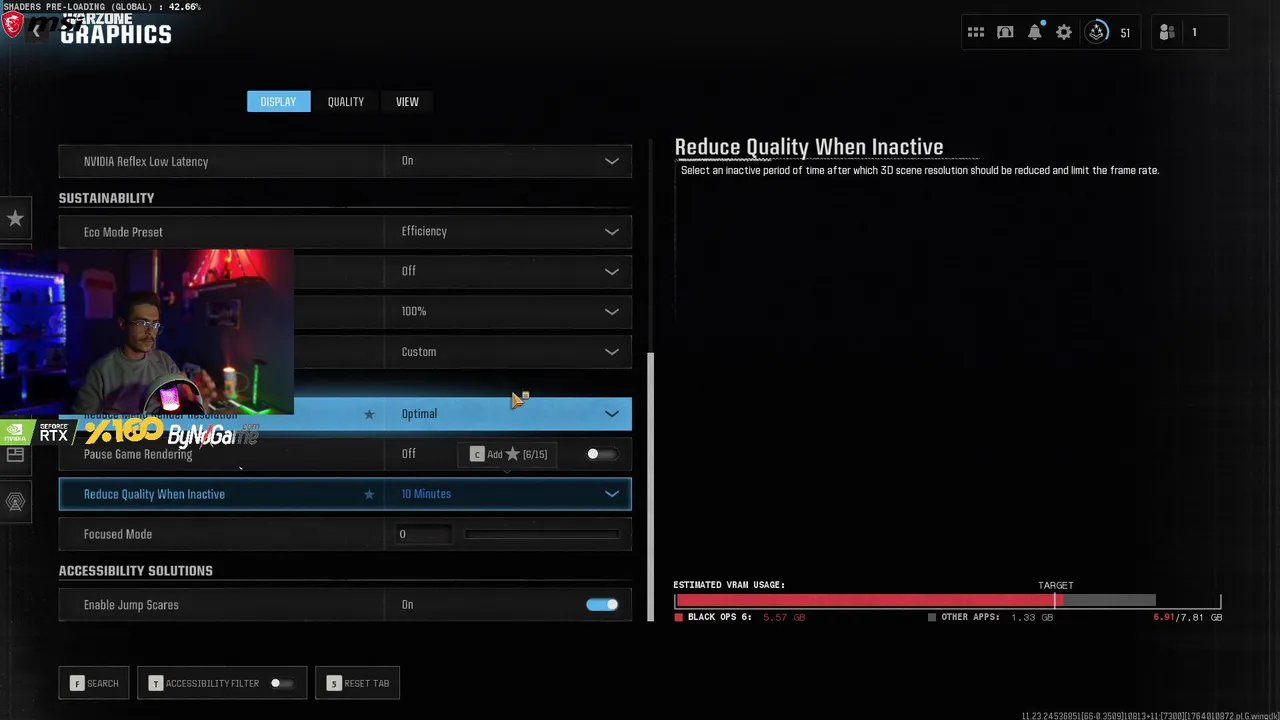
Task: Open the dropdown showing Off
Action: coord(508,271)
